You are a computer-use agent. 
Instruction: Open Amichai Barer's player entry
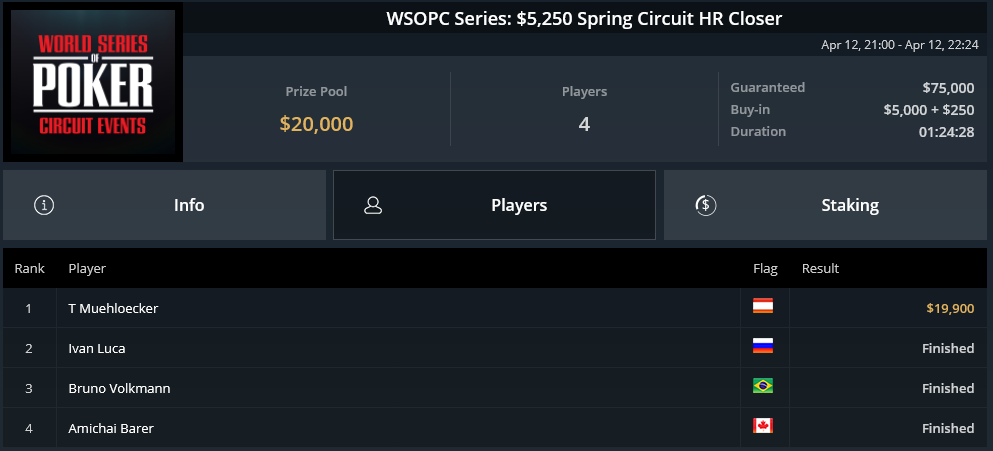[x=111, y=428]
